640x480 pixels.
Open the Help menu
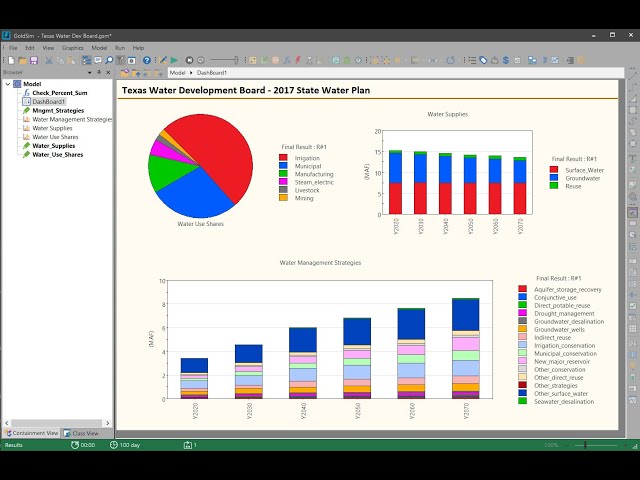[138, 48]
